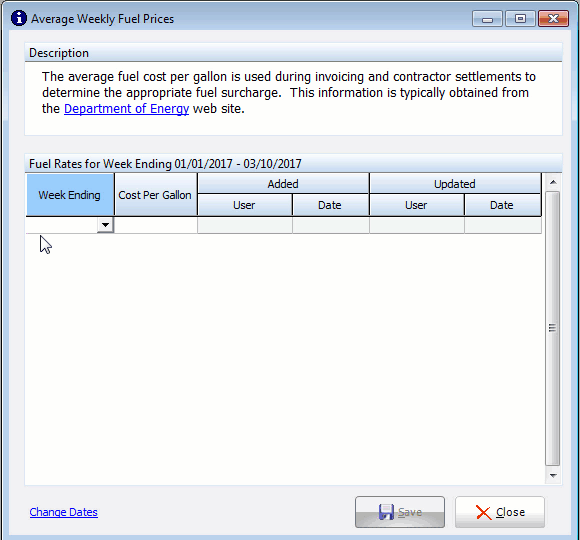Click the Added group column header
The image size is (580, 540).
click(283, 183)
